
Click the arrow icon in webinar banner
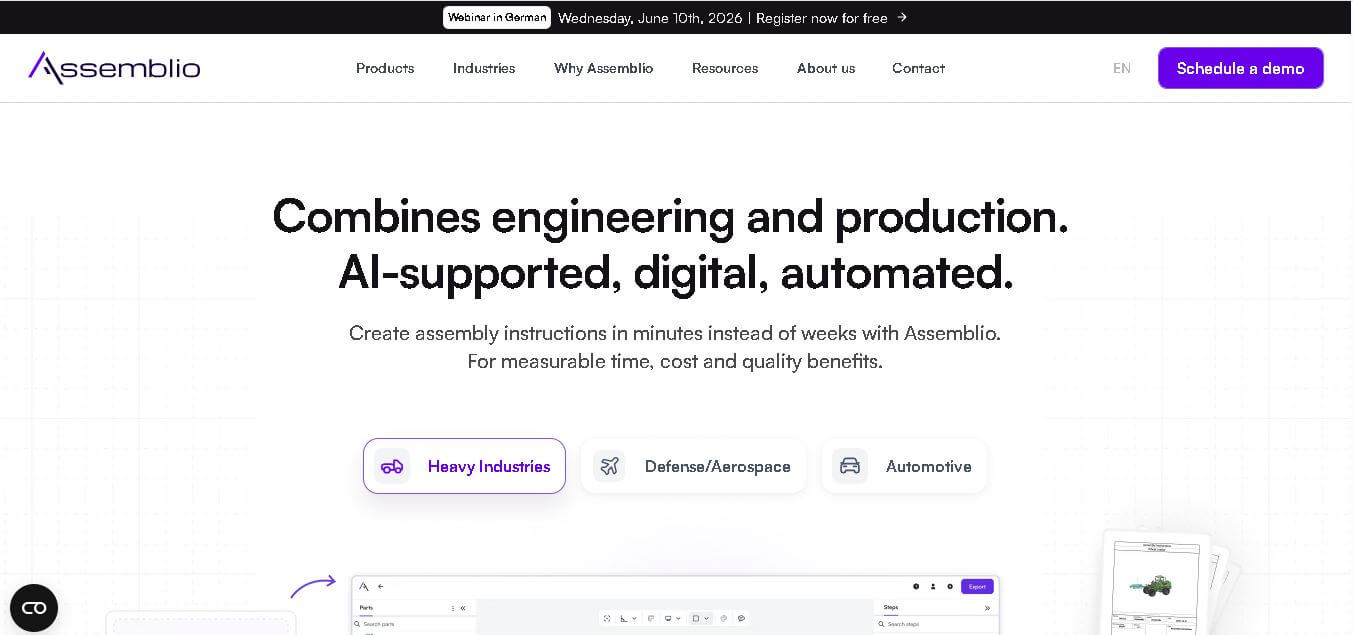pyautogui.click(x=902, y=17)
